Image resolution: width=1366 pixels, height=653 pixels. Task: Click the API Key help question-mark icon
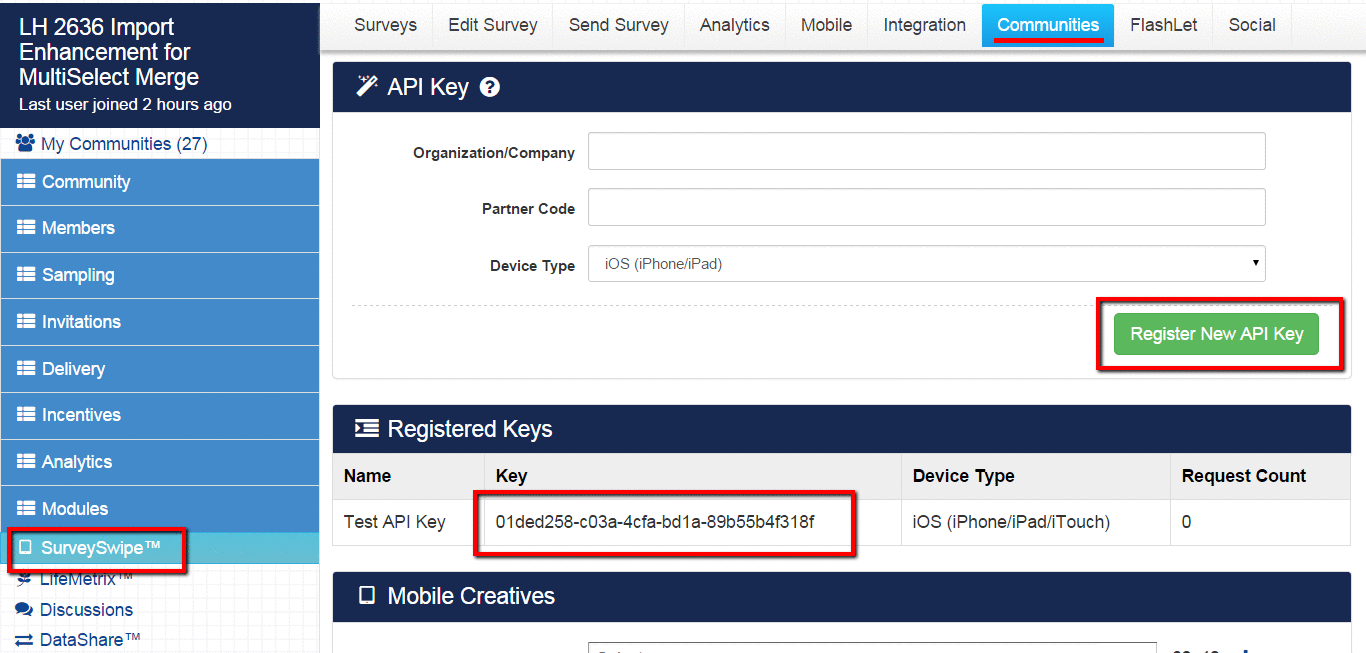[489, 88]
